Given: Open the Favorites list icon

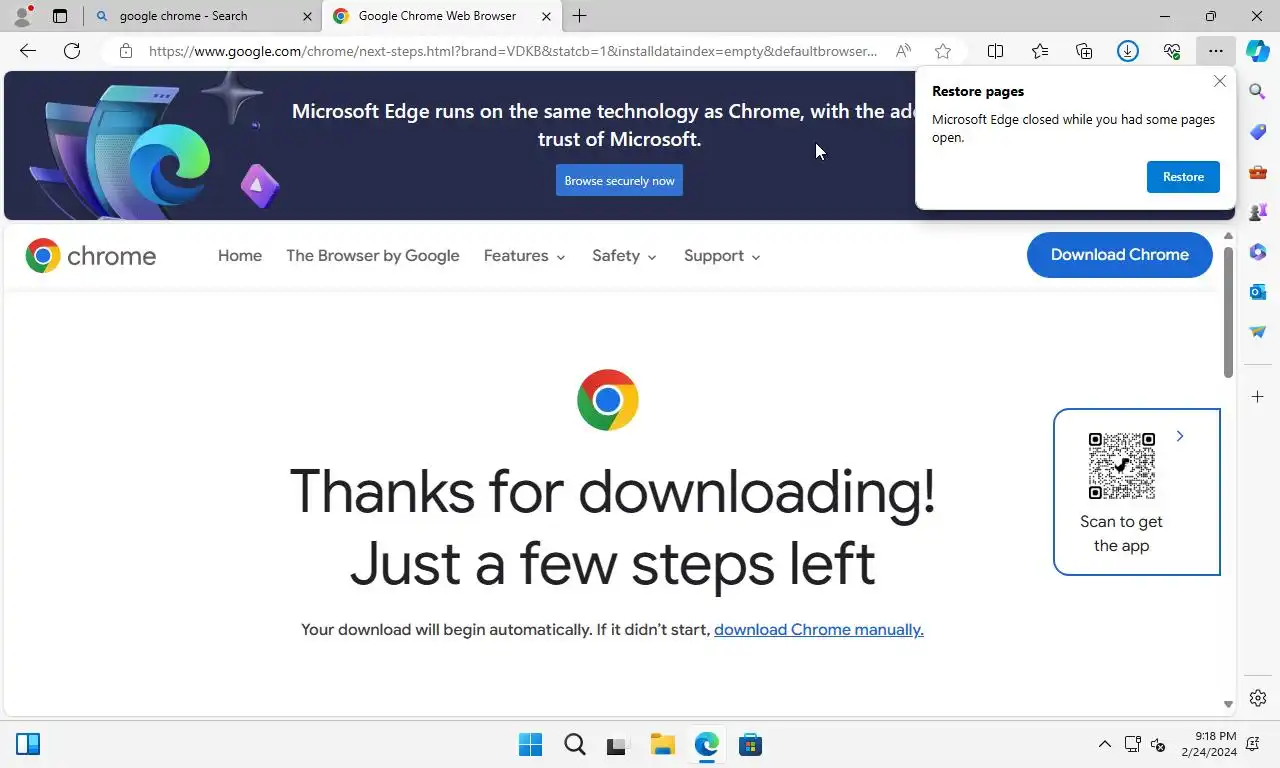Looking at the screenshot, I should [x=1040, y=51].
